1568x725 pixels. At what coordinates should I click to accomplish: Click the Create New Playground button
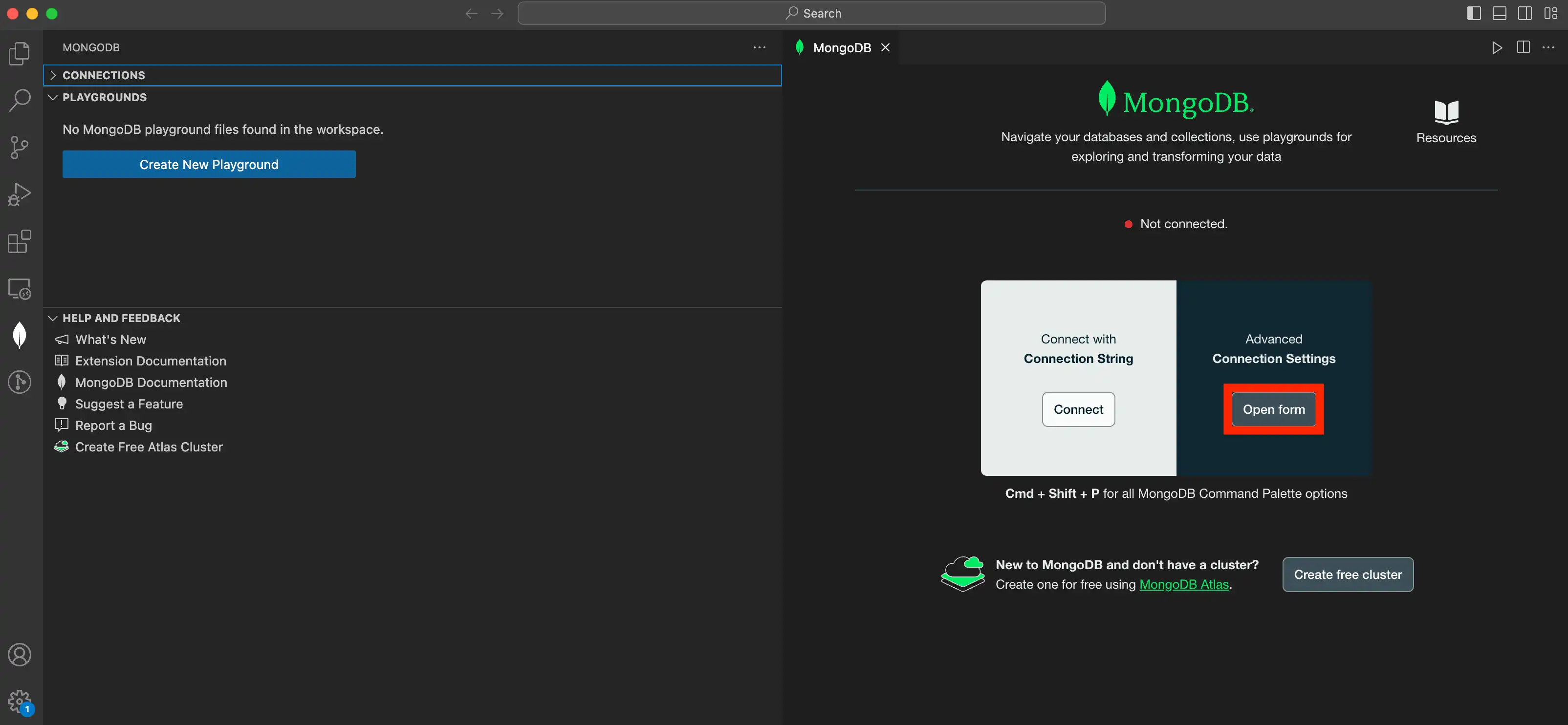click(x=209, y=164)
